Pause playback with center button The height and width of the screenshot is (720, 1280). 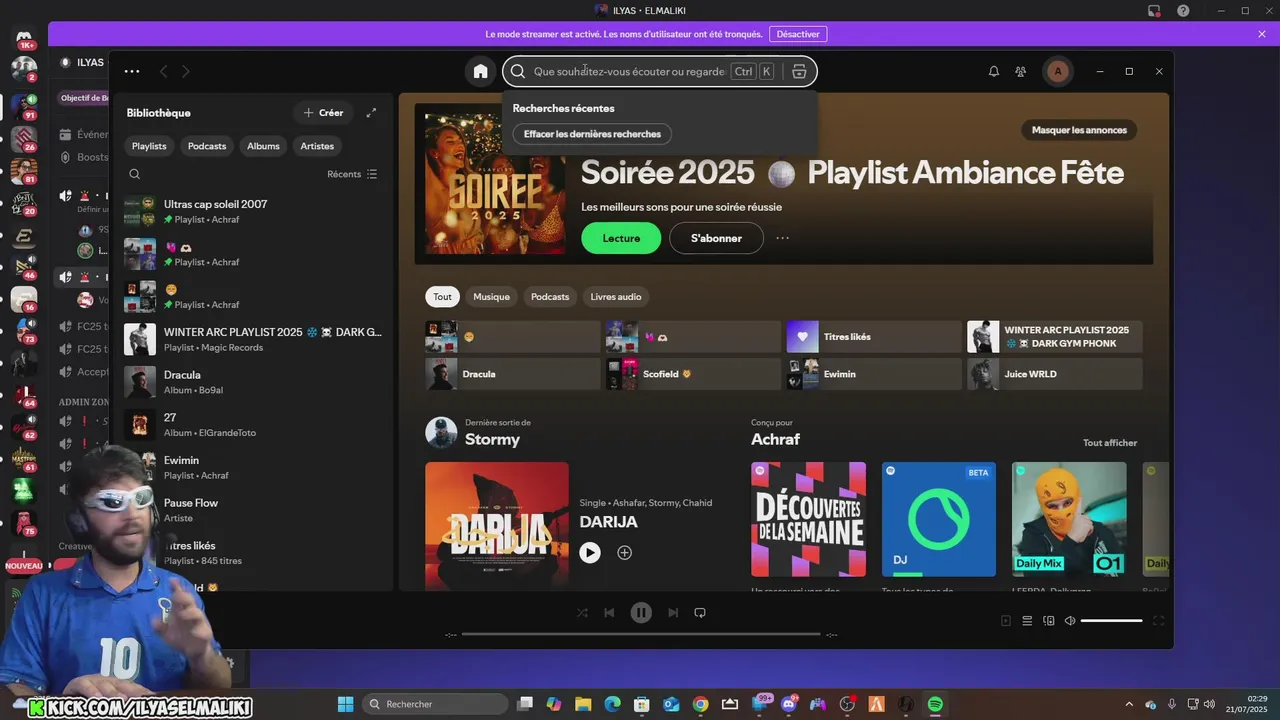coord(641,613)
